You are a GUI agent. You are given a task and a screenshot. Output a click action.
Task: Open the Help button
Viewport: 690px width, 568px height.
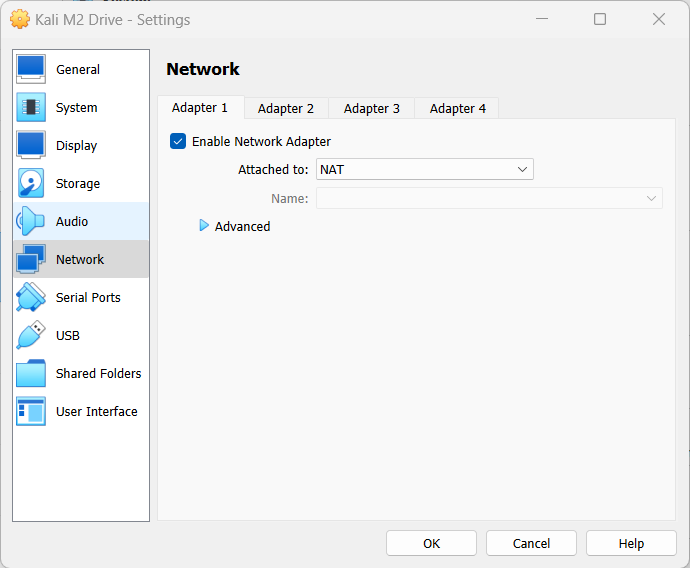(x=631, y=543)
